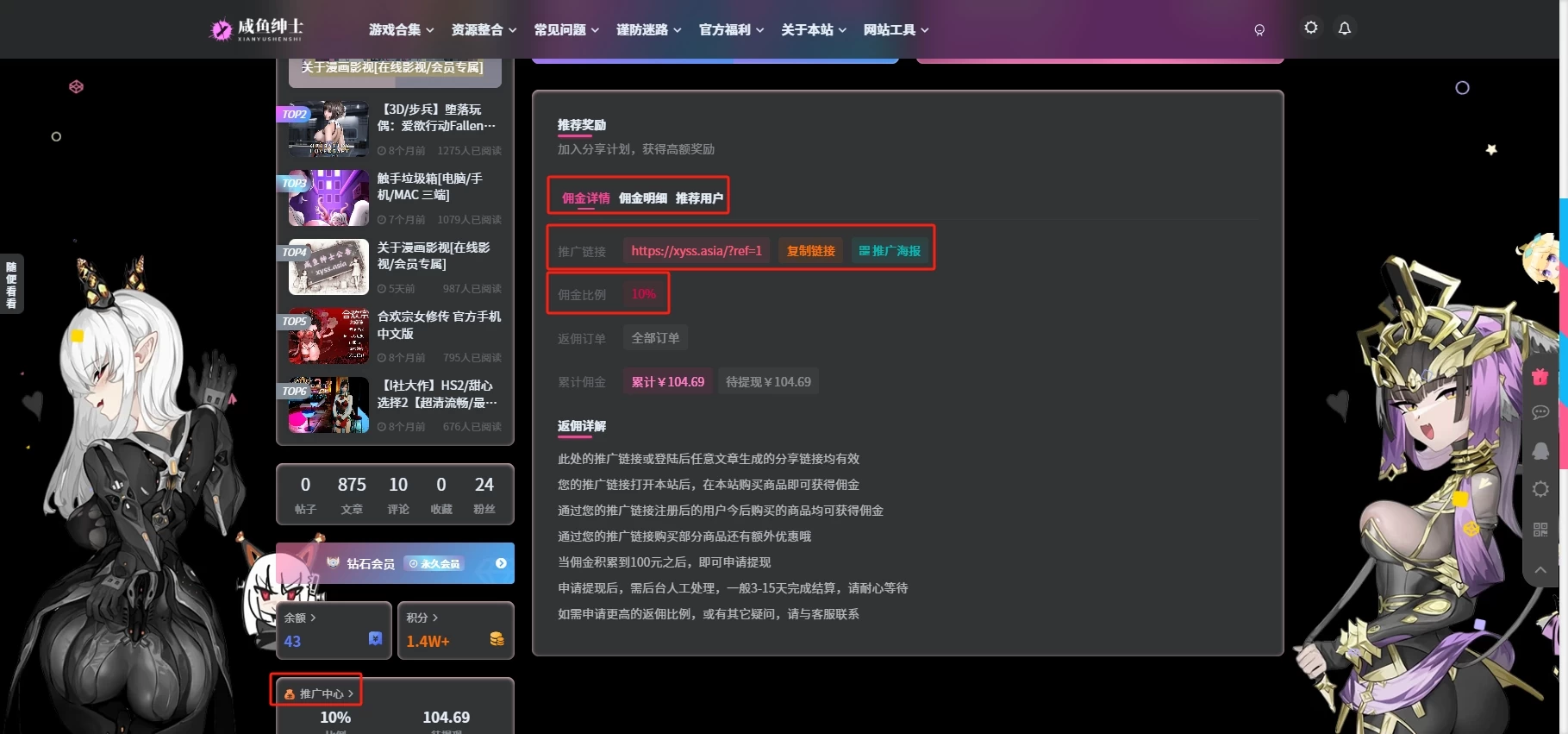Viewport: 1568px width, 734px height.
Task: Open the TOP5 合欢宗女修传 article thumbnail
Action: [x=328, y=336]
